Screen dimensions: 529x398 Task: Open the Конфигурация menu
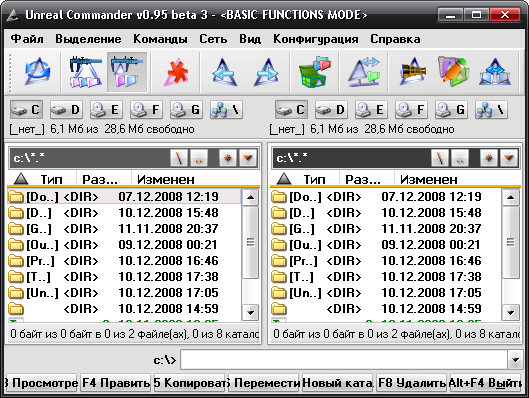click(x=315, y=39)
